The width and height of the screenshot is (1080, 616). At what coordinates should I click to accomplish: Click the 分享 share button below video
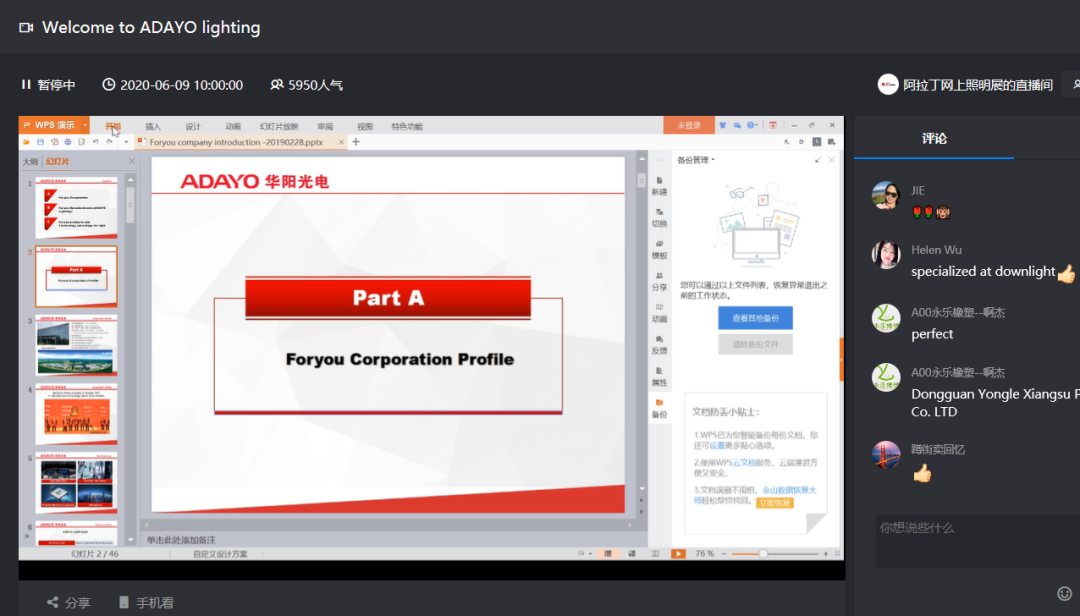pyautogui.click(x=68, y=602)
